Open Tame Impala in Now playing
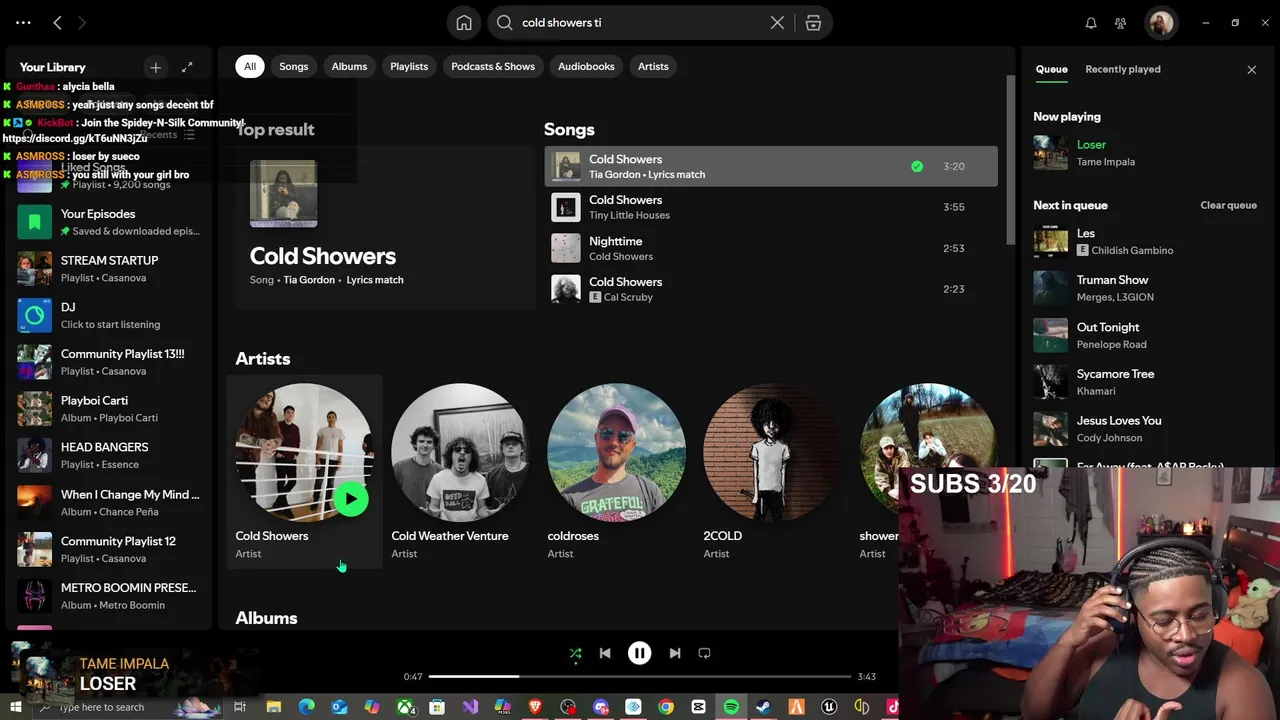Viewport: 1280px width, 720px height. 1105,162
